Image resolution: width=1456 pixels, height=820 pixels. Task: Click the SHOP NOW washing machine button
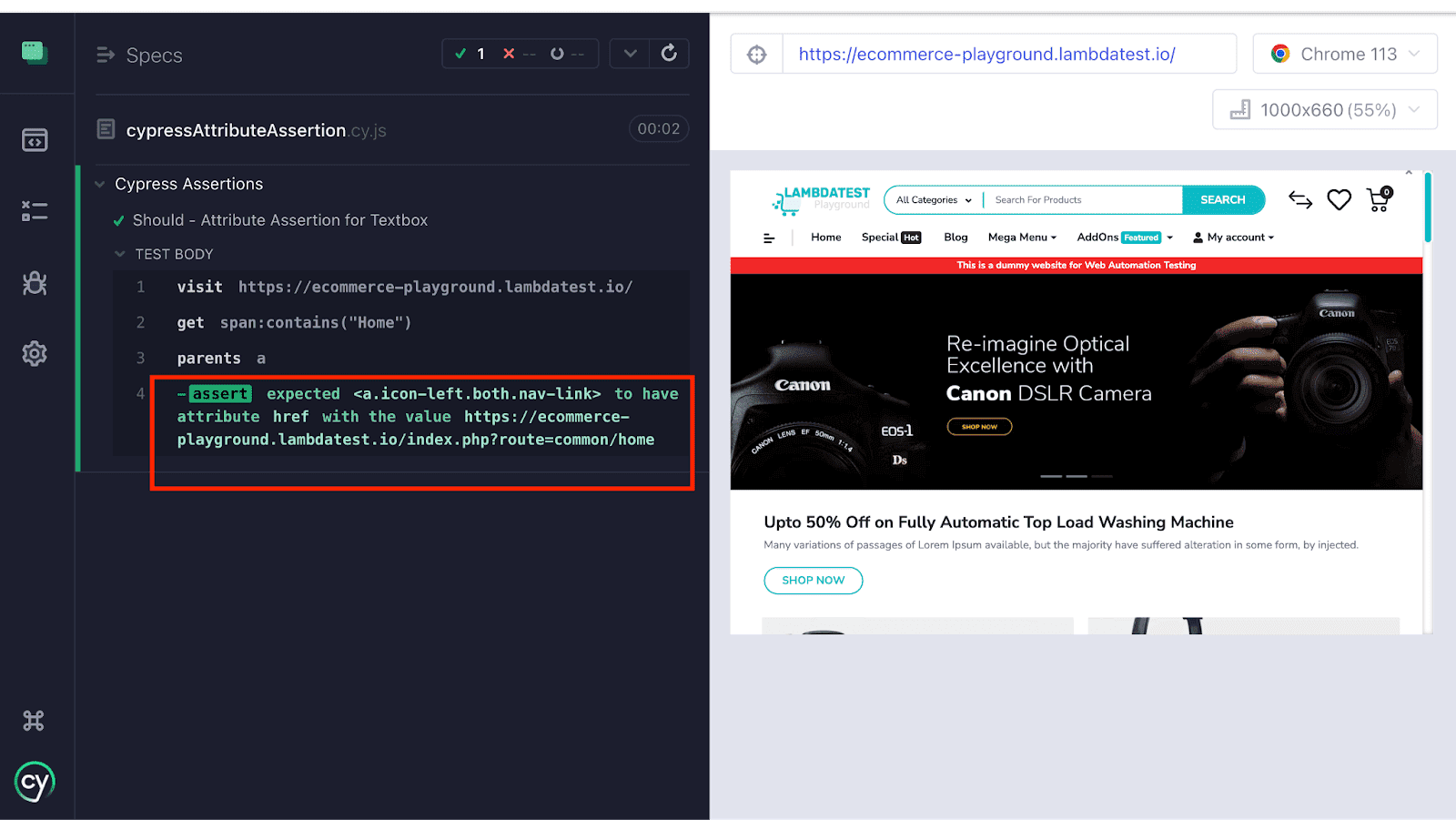coord(813,580)
